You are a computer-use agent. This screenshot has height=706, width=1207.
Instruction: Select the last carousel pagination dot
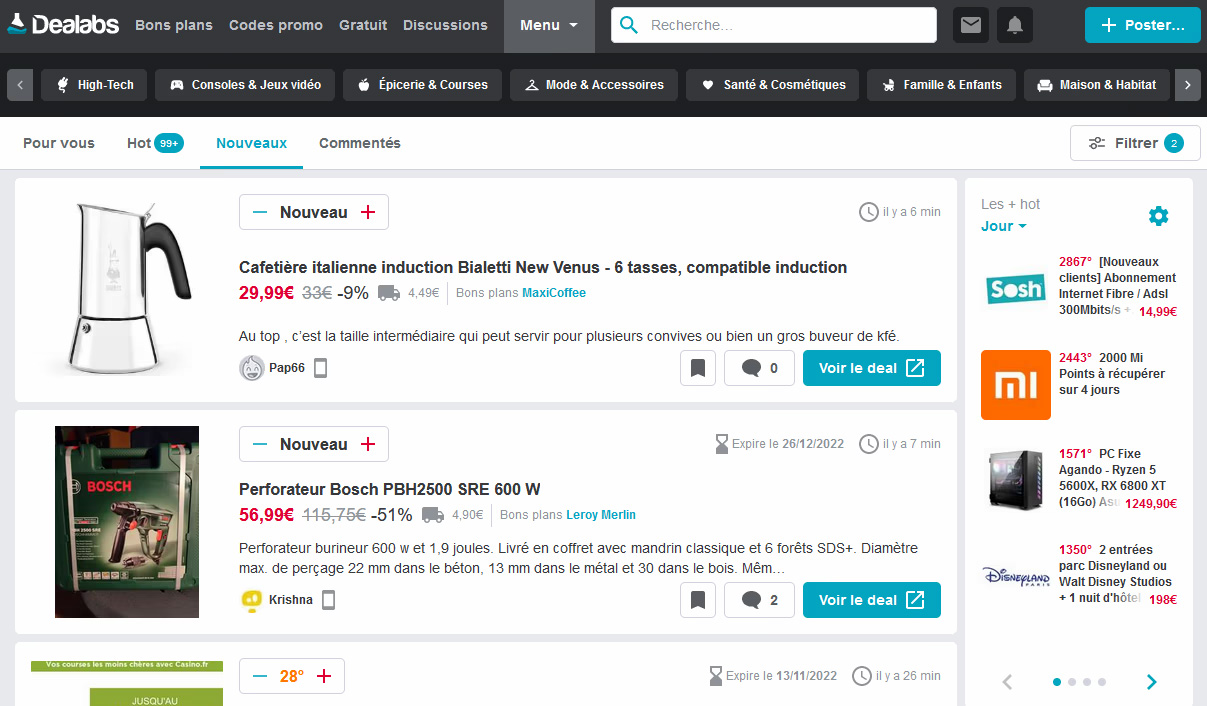pyautogui.click(x=1102, y=682)
